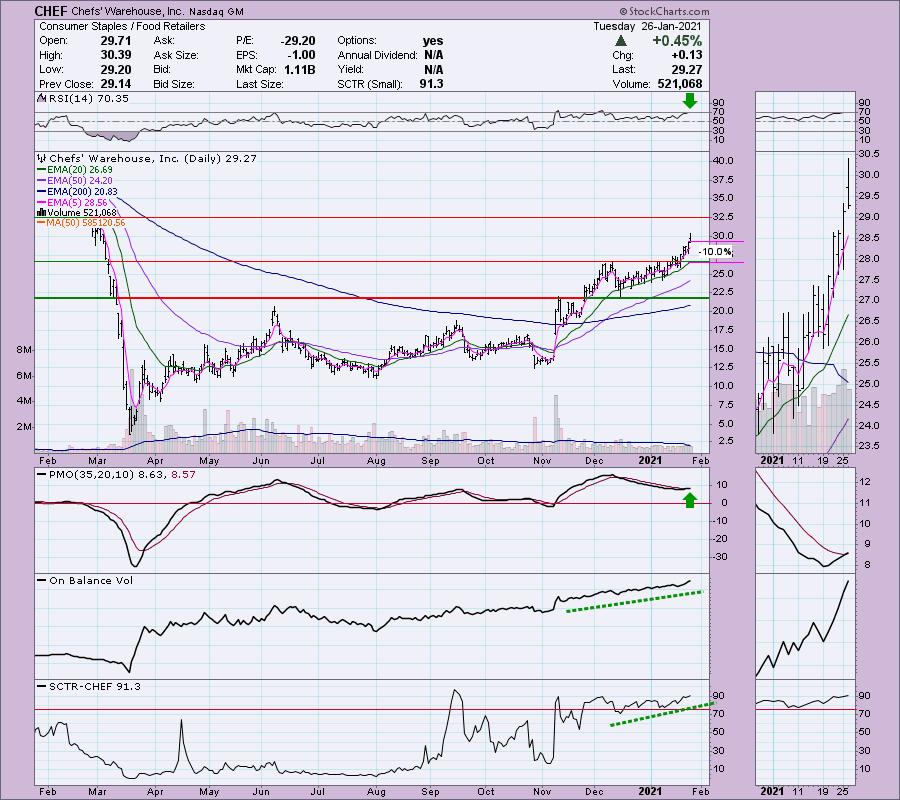Image resolution: width=900 pixels, height=800 pixels.
Task: Open the StockCharts.com copyright link
Action: tap(664, 11)
